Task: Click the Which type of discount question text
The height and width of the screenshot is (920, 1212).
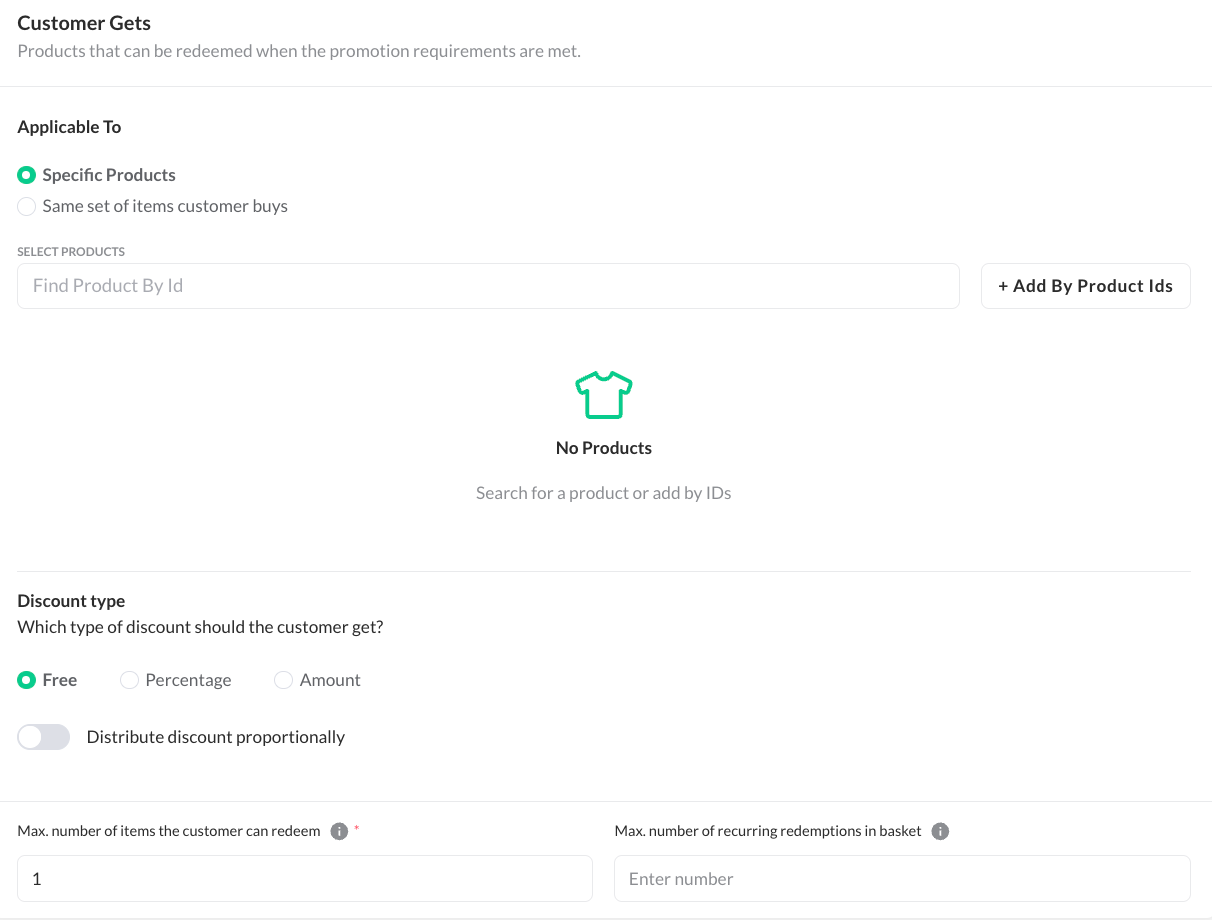Action: point(200,627)
